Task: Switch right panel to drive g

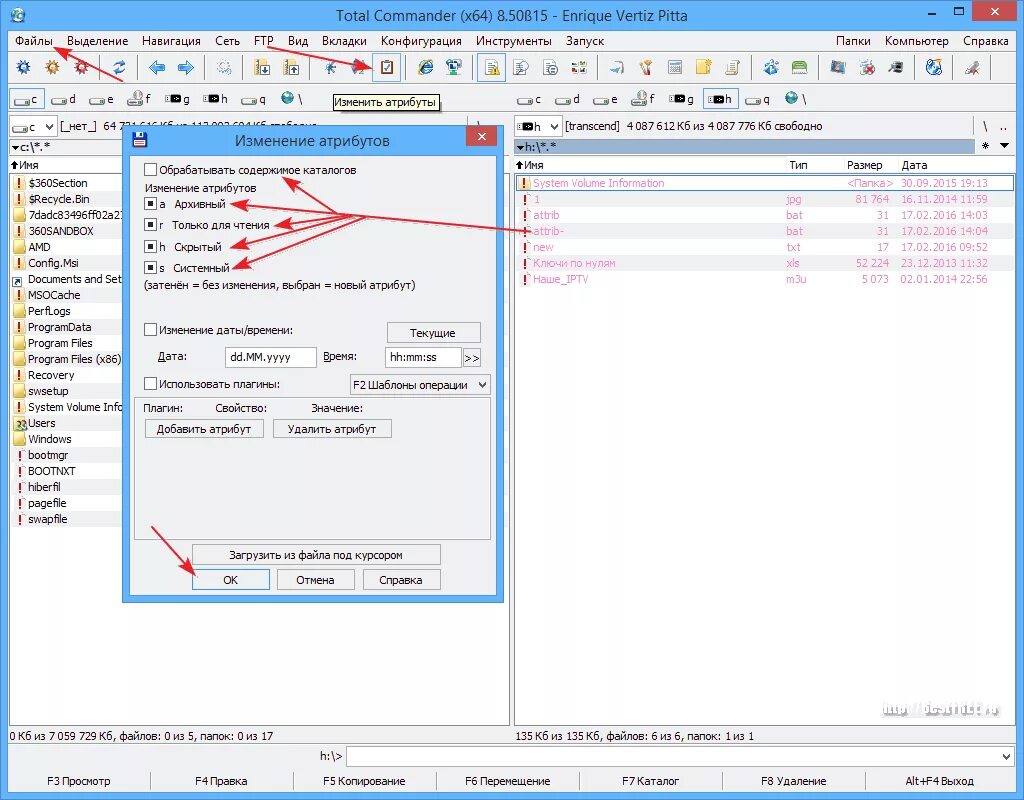Action: click(x=682, y=99)
